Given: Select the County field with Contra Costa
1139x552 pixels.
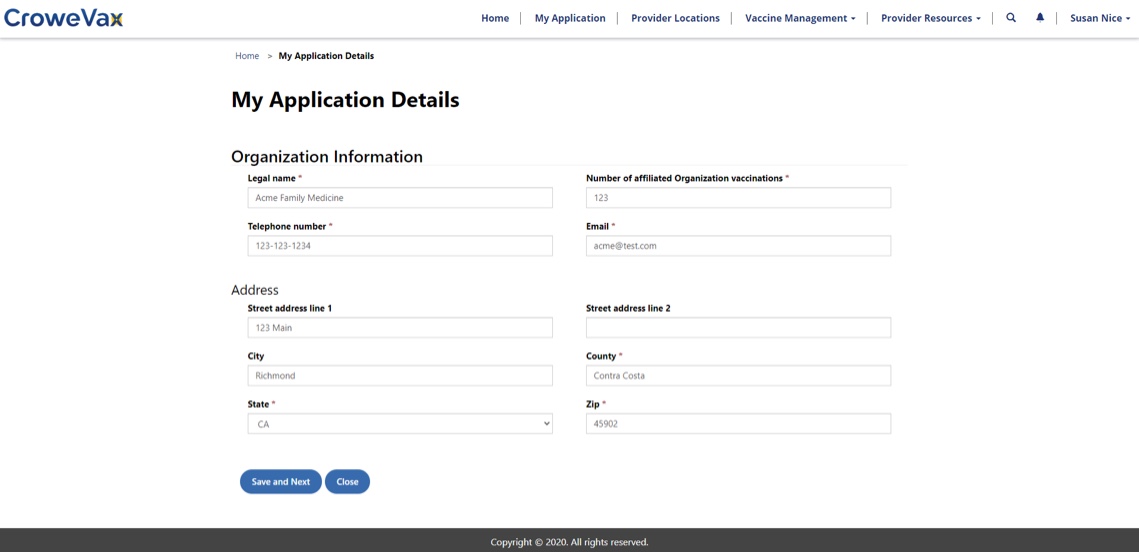Looking at the screenshot, I should coord(738,376).
